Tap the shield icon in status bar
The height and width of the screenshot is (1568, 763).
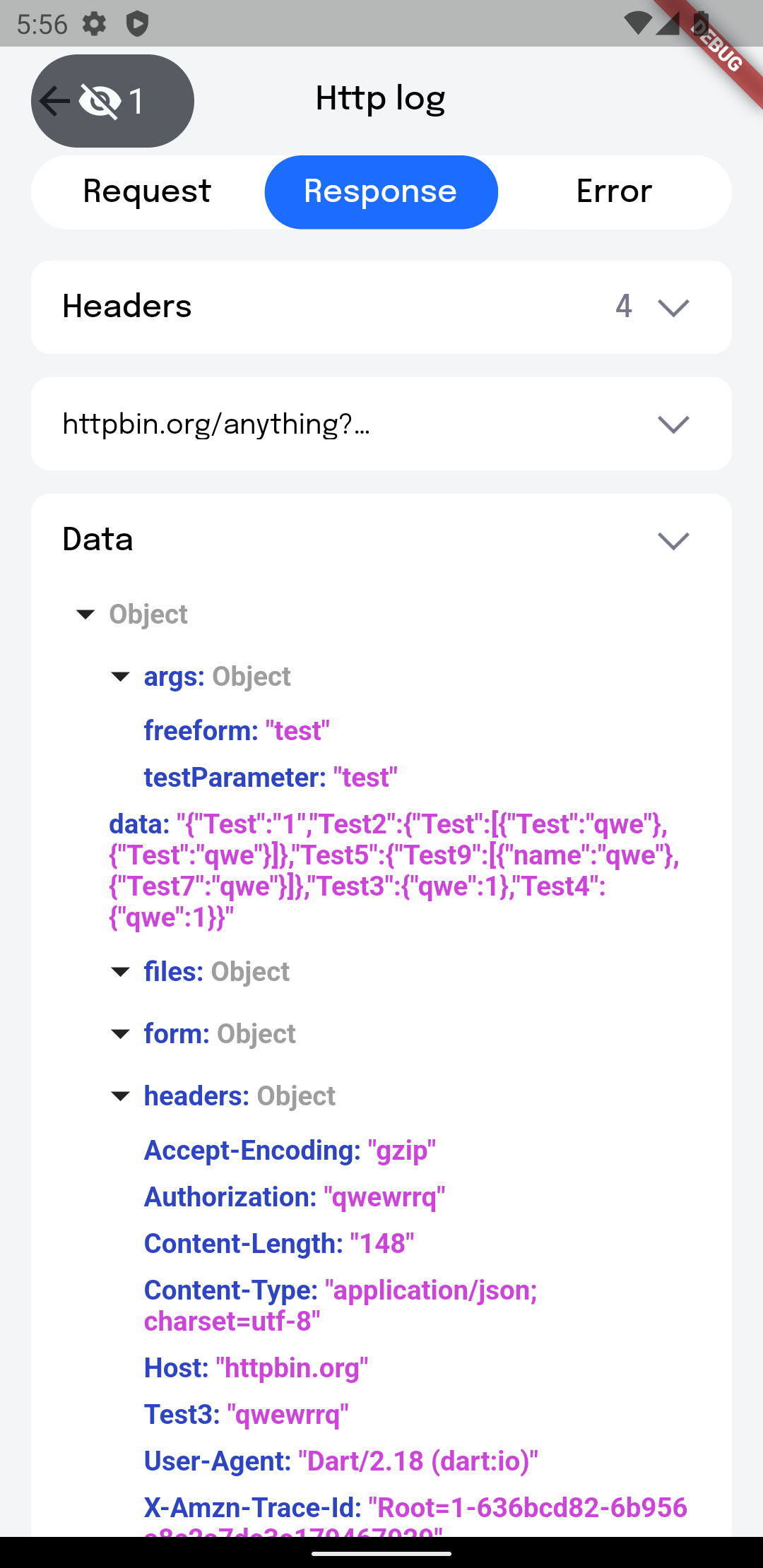click(x=137, y=24)
